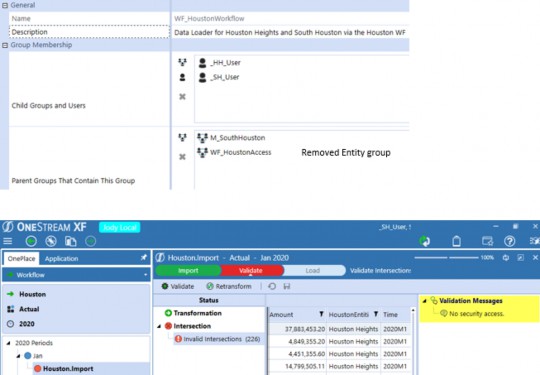Collapse the 2020 Periods tree node
Screen dimensions: 540x375
pos(9,343)
